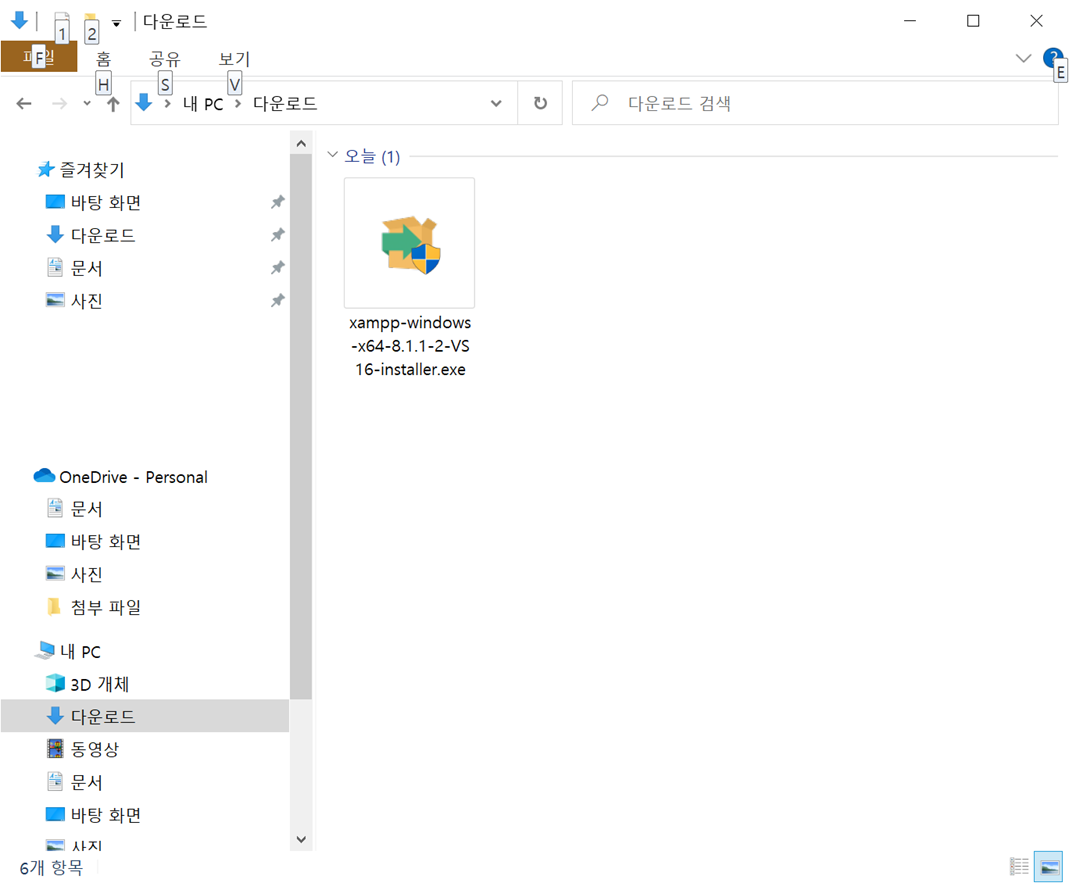1069x883 pixels.
Task: Open the address bar history dropdown
Action: point(496,104)
